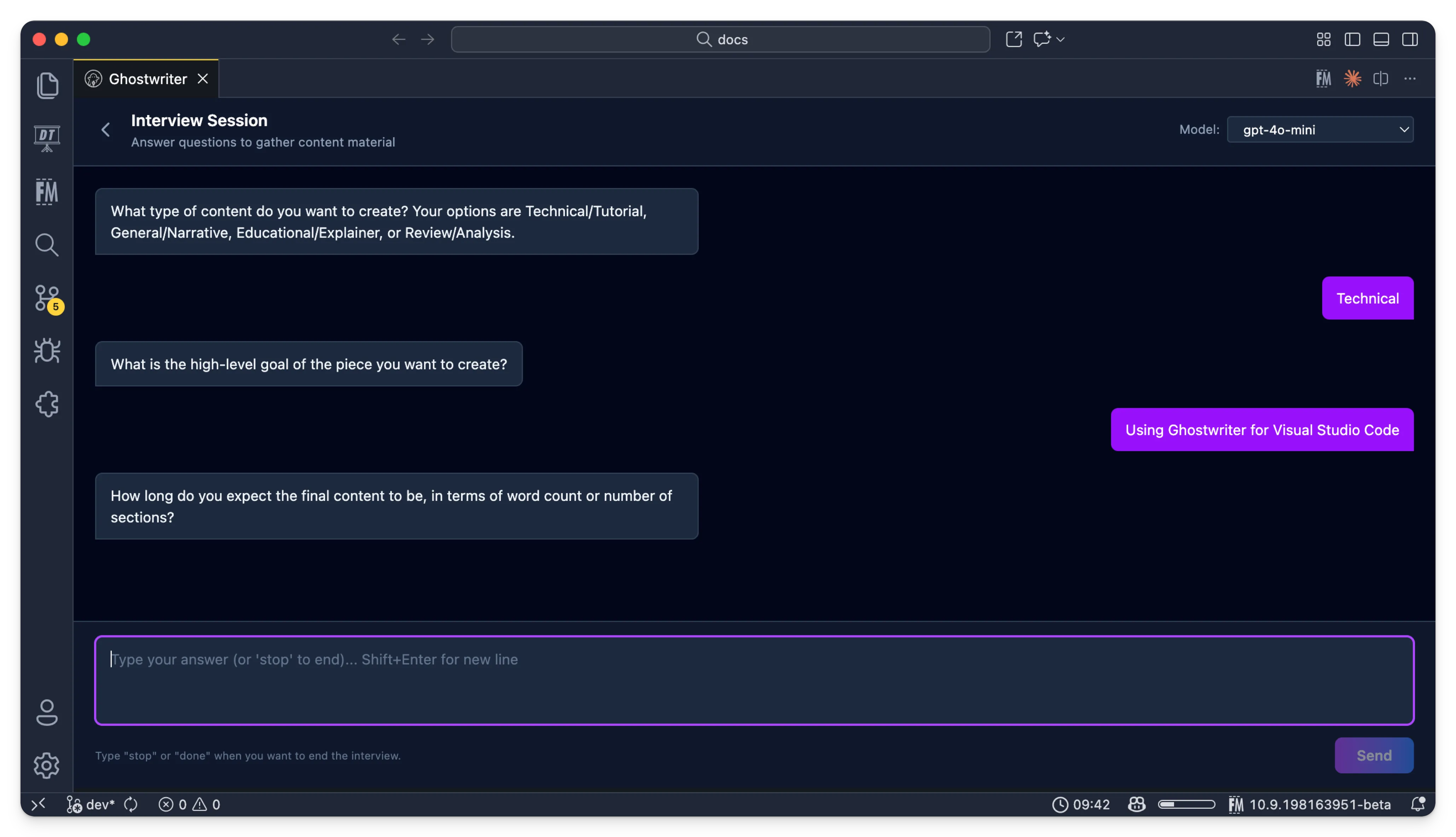The width and height of the screenshot is (1456, 837).
Task: Toggle the secondary side bar
Action: pos(1409,40)
